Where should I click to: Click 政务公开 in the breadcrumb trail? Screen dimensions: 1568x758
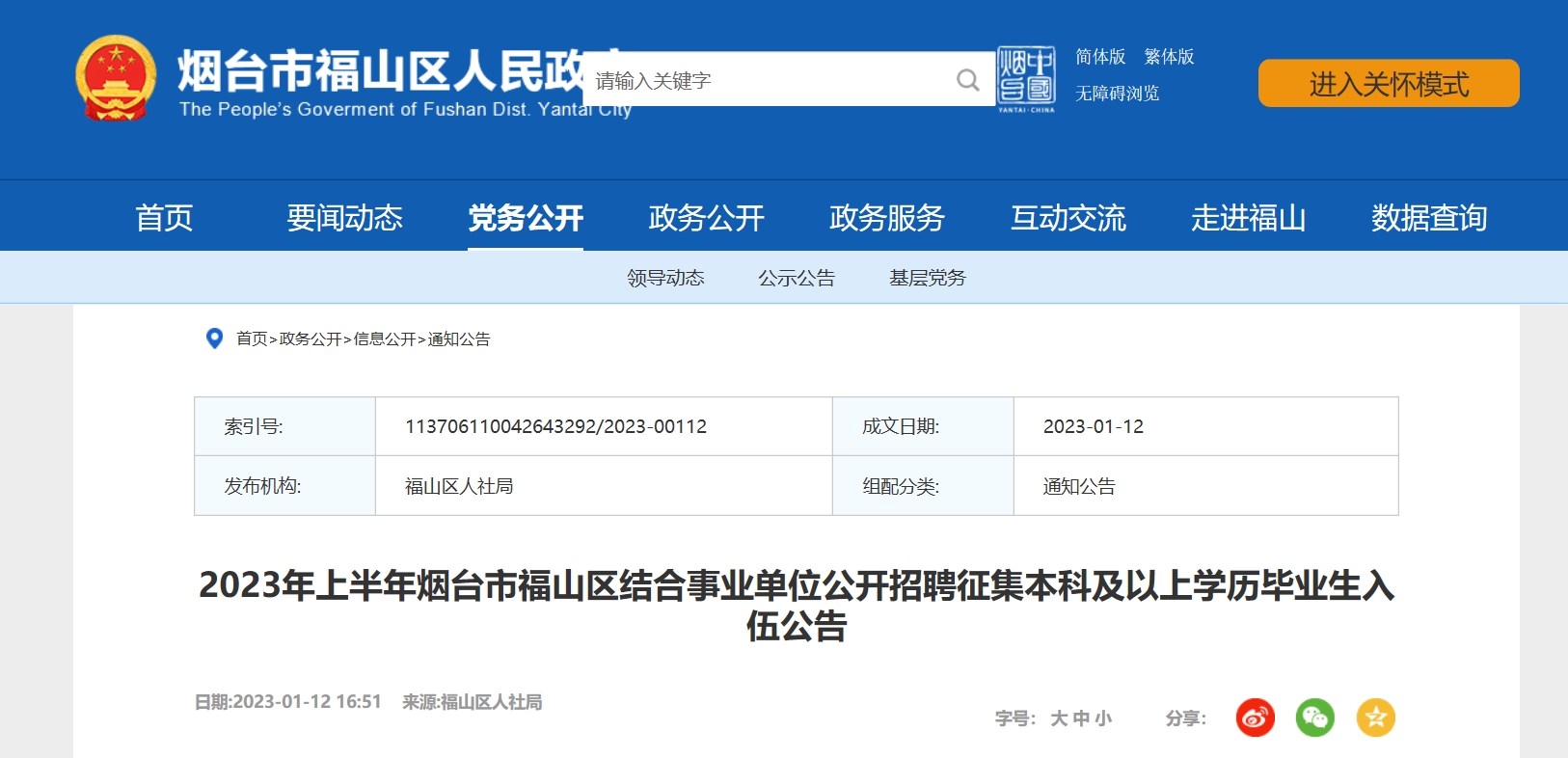(x=311, y=338)
